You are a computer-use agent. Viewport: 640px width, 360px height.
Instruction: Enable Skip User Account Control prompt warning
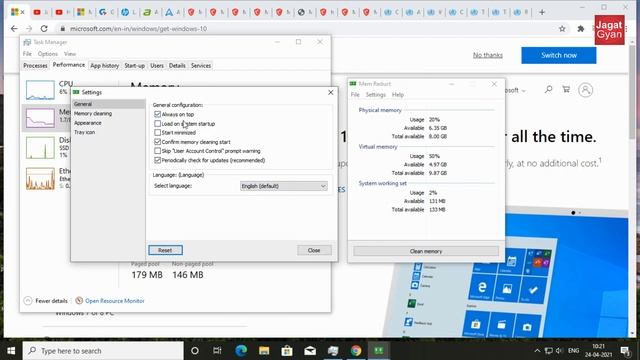click(158, 151)
